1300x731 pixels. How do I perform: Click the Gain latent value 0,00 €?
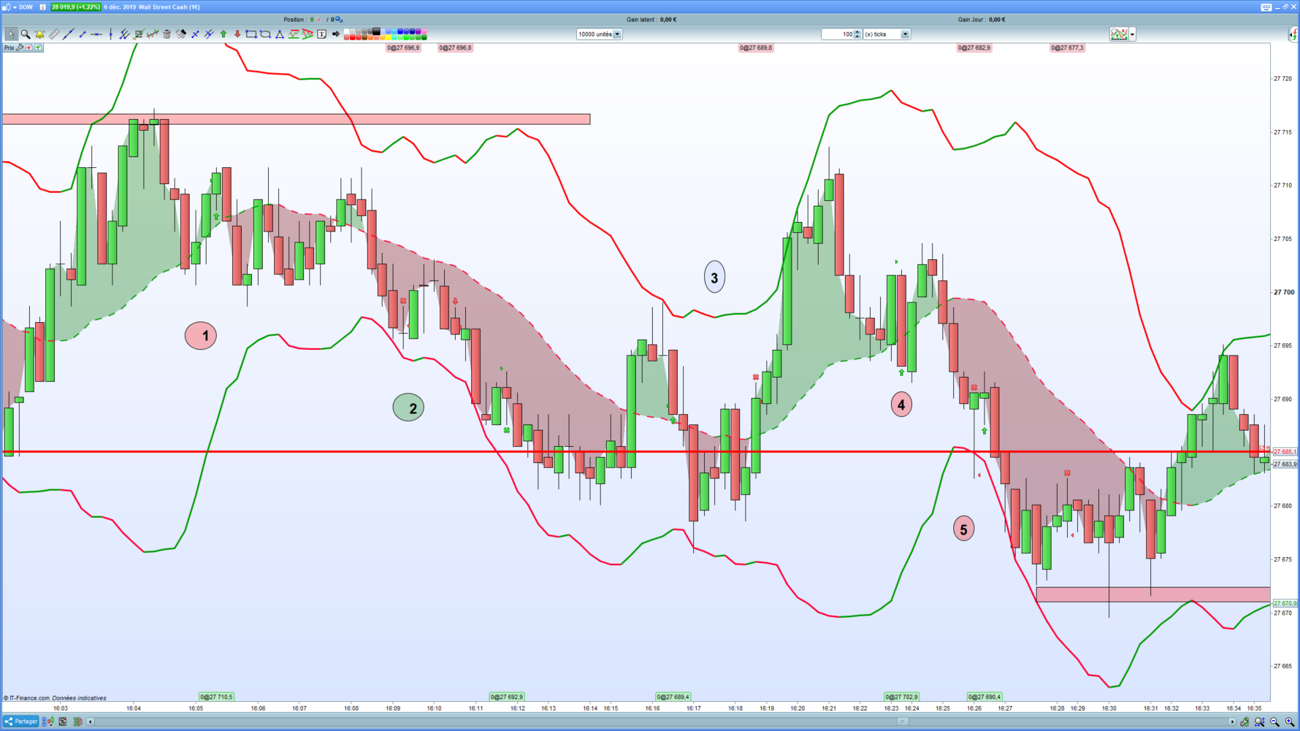668,20
